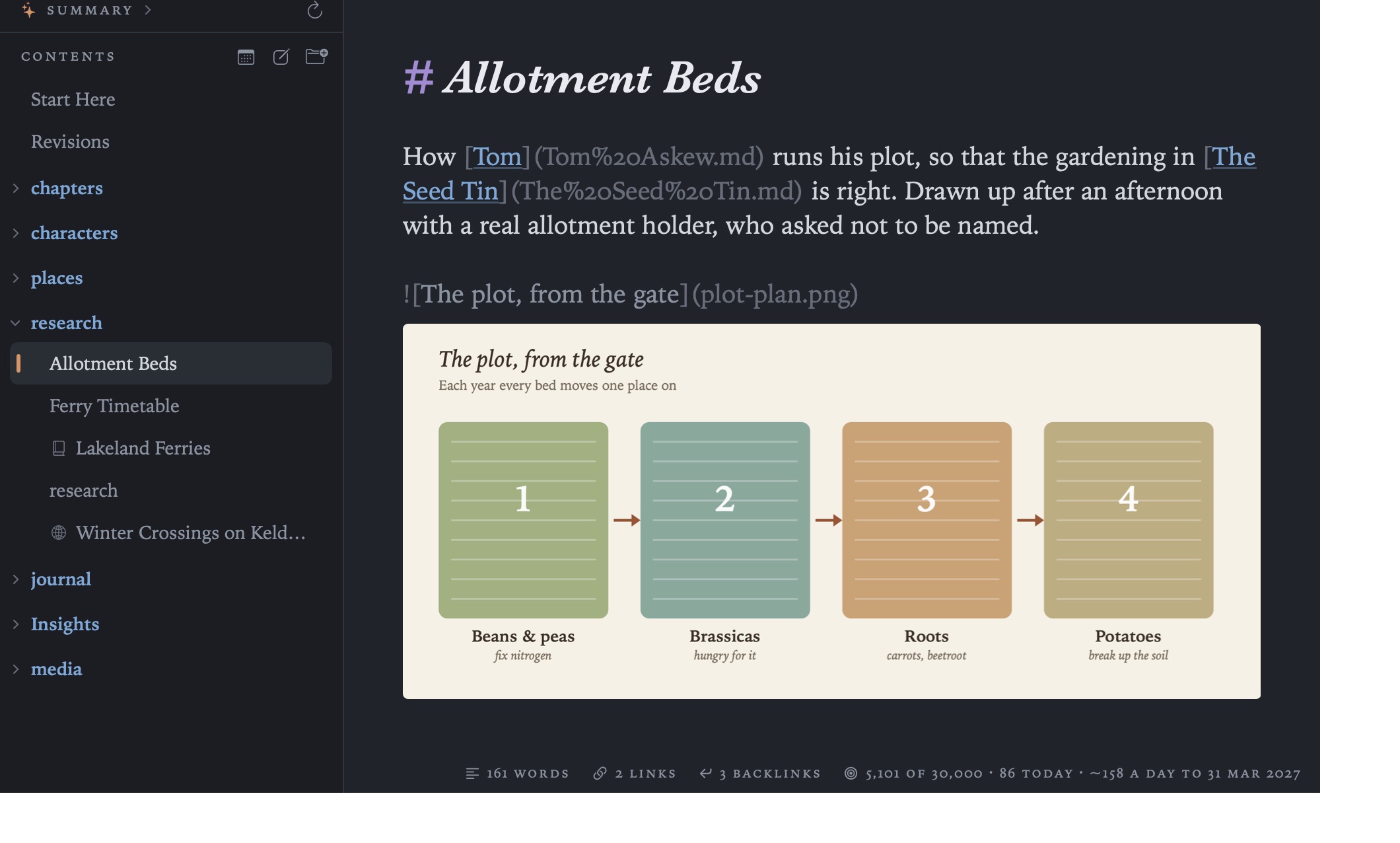Follow the Tom link in the text
The height and width of the screenshot is (843, 1400).
(x=498, y=157)
